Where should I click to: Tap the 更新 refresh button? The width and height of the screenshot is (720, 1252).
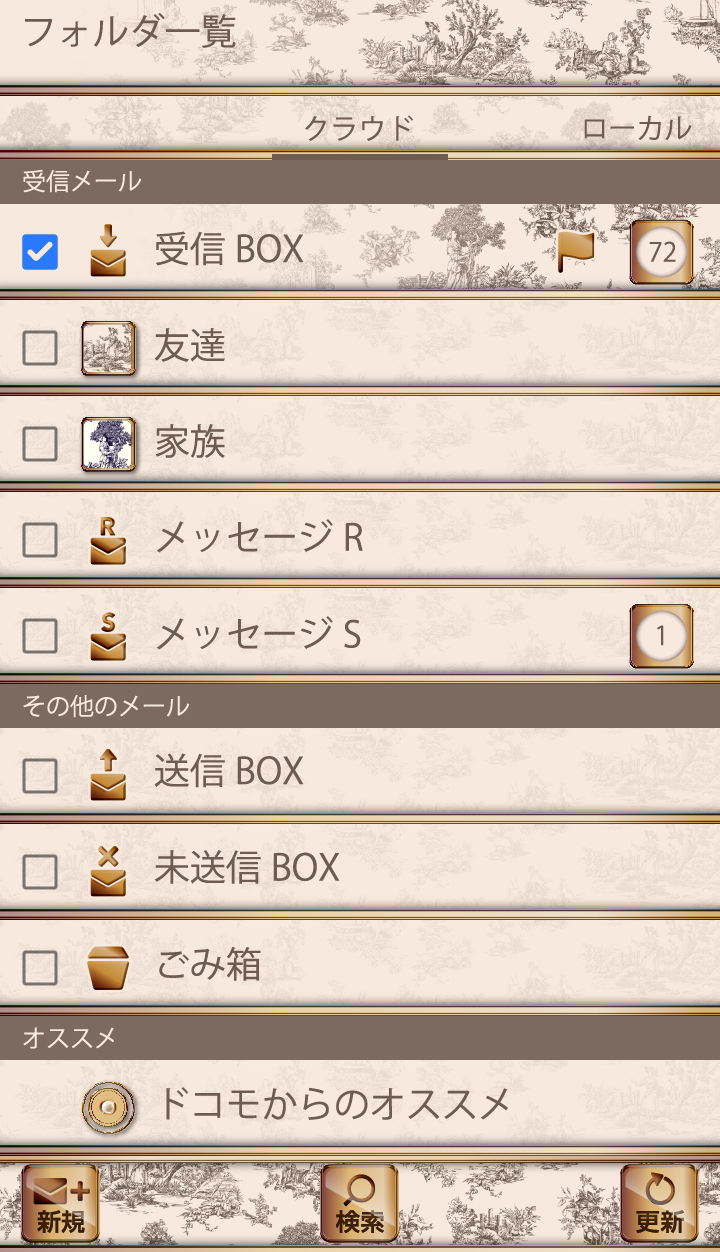tap(659, 1204)
